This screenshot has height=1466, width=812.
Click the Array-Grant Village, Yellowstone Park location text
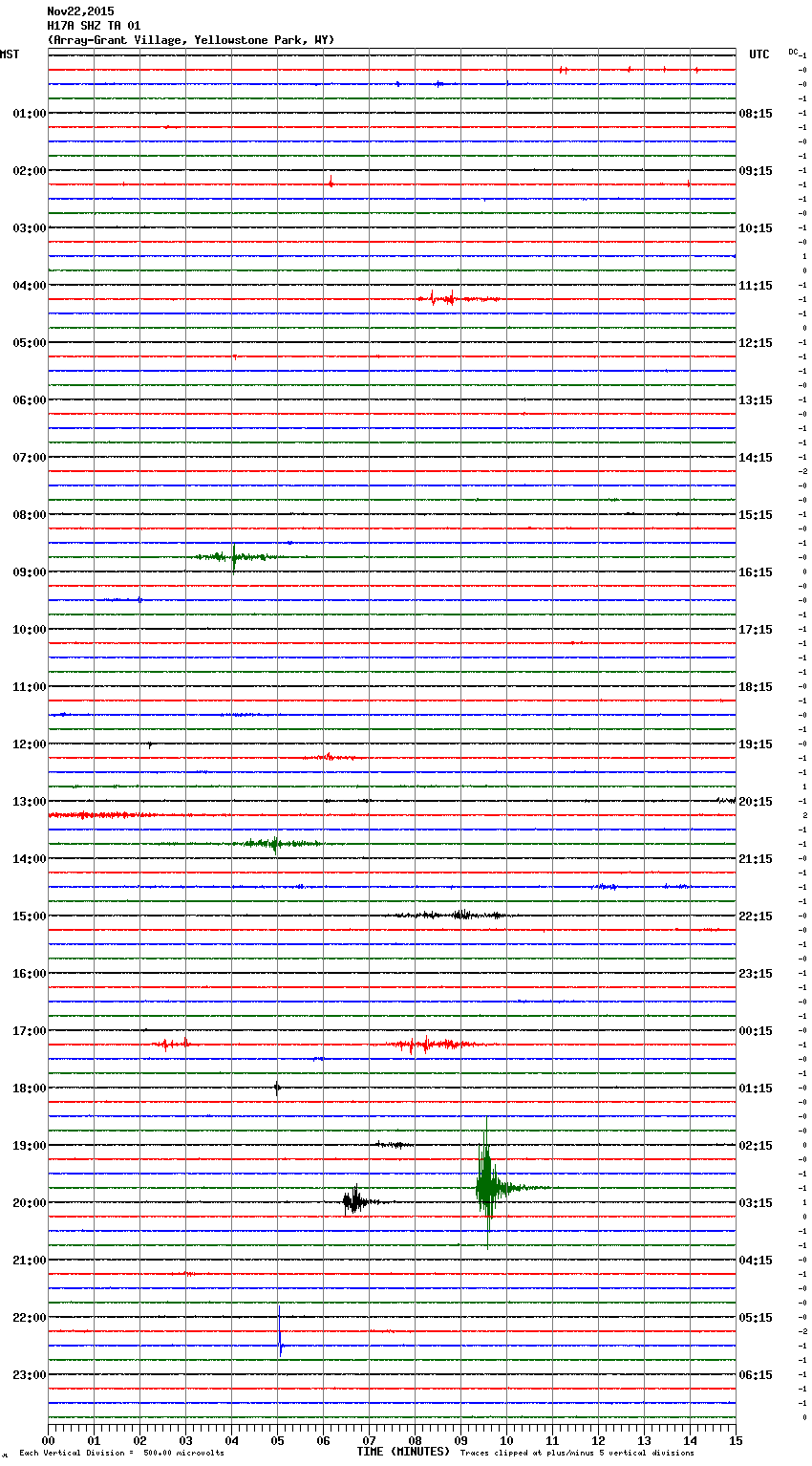tap(191, 40)
